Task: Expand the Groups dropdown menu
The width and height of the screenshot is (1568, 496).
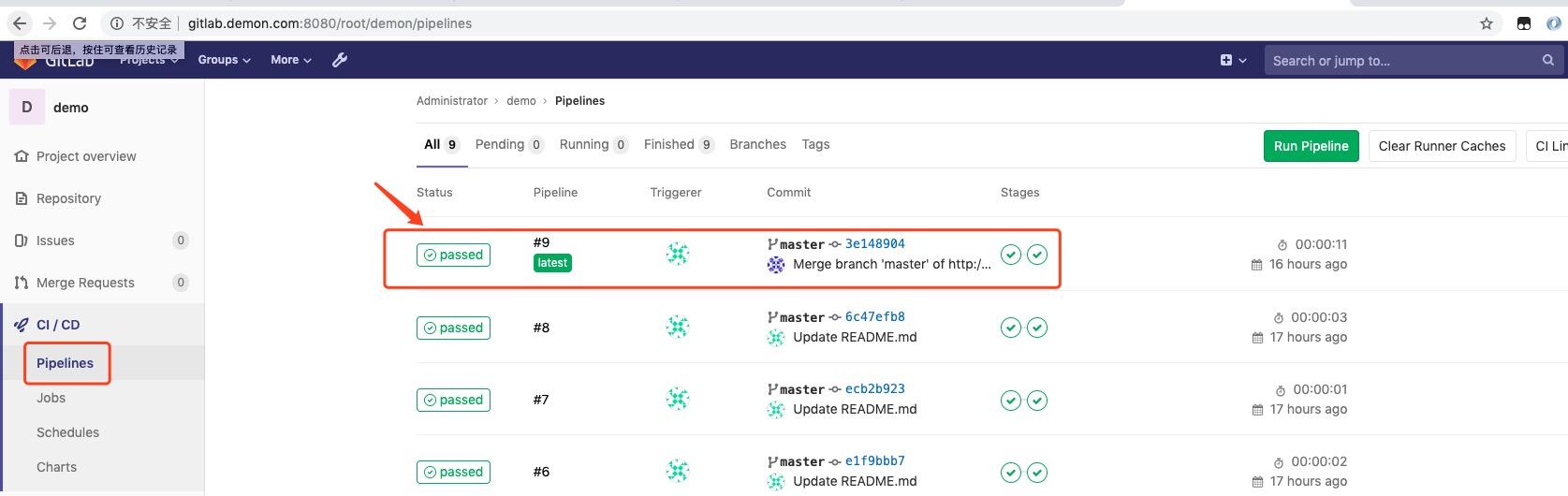Action: 224,60
